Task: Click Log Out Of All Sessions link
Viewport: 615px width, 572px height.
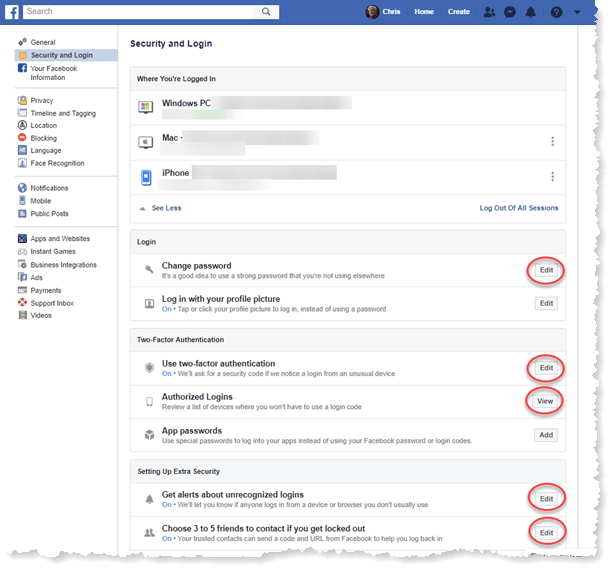Action: (519, 208)
